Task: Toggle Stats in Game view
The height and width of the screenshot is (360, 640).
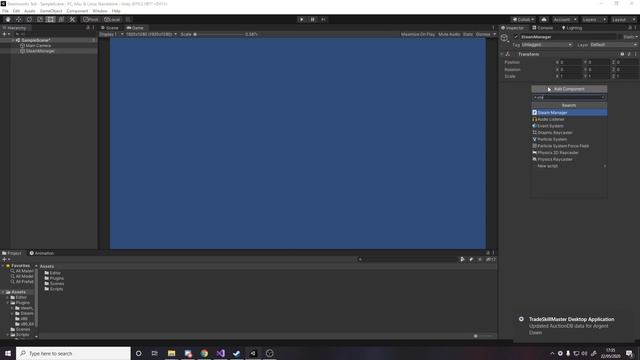Action: pyautogui.click(x=468, y=34)
